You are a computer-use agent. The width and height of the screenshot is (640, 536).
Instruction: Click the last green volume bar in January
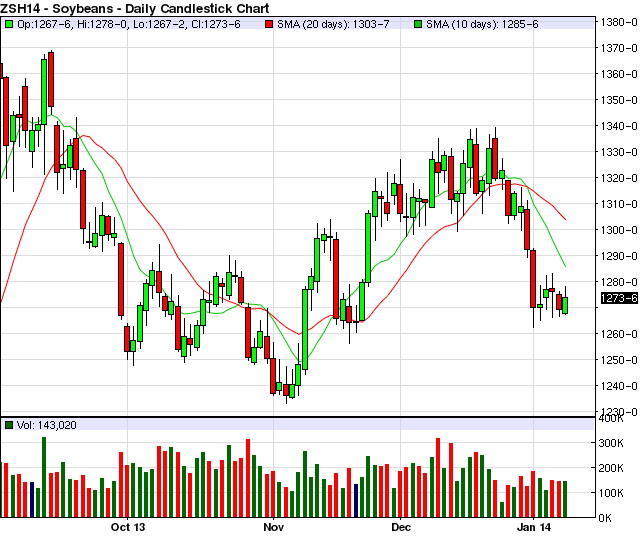click(565, 499)
